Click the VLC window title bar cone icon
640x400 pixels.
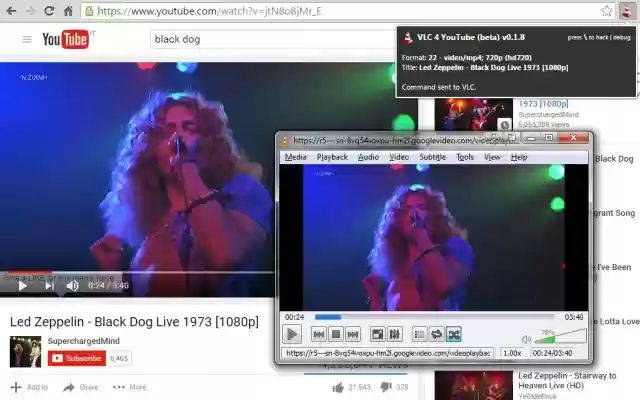click(284, 141)
